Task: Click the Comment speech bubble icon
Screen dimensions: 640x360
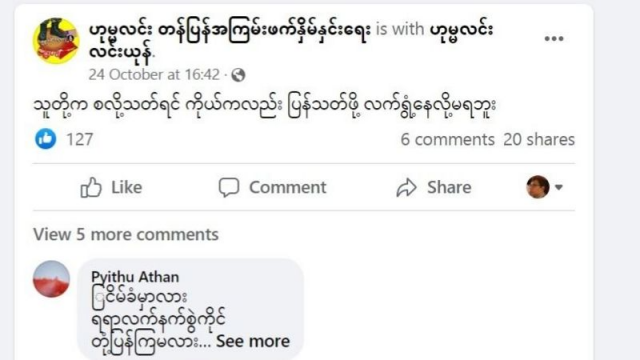Action: pyautogui.click(x=229, y=187)
